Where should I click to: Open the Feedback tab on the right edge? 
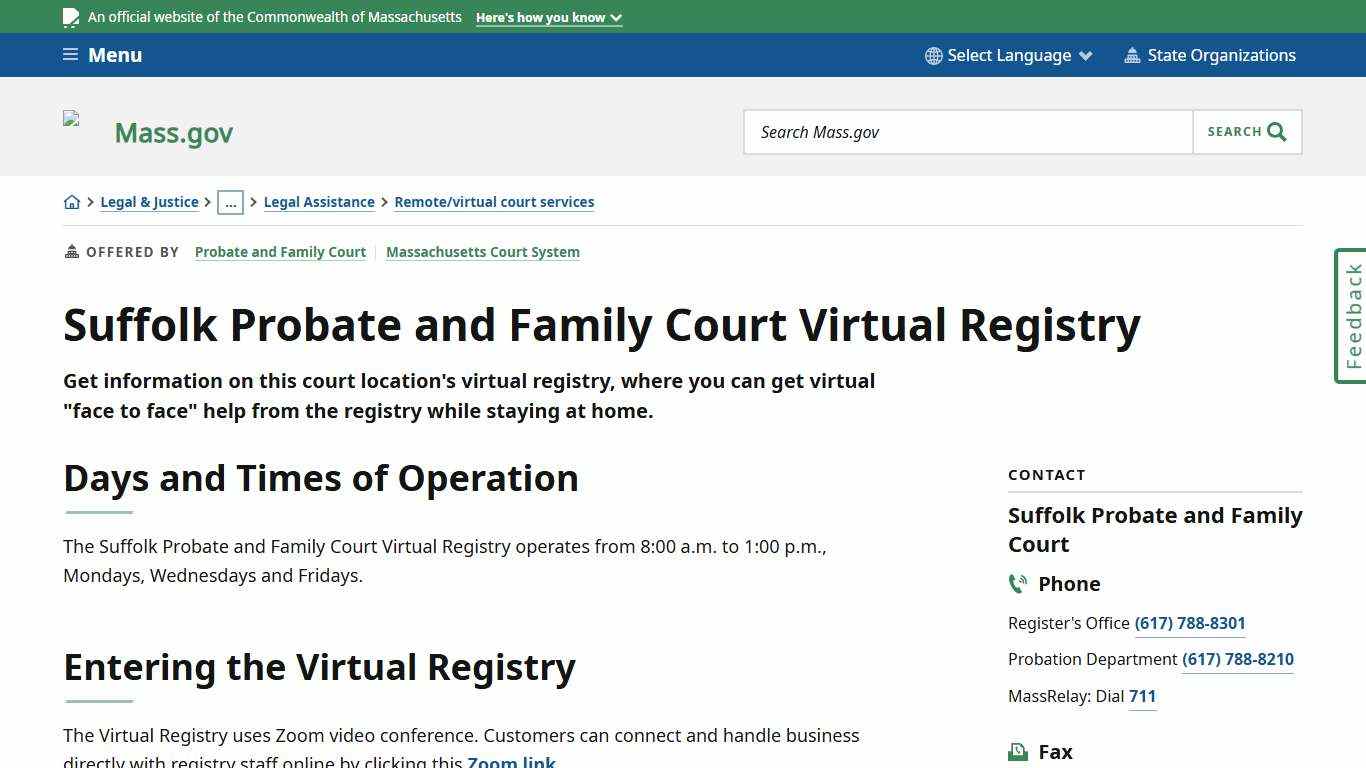click(1351, 315)
